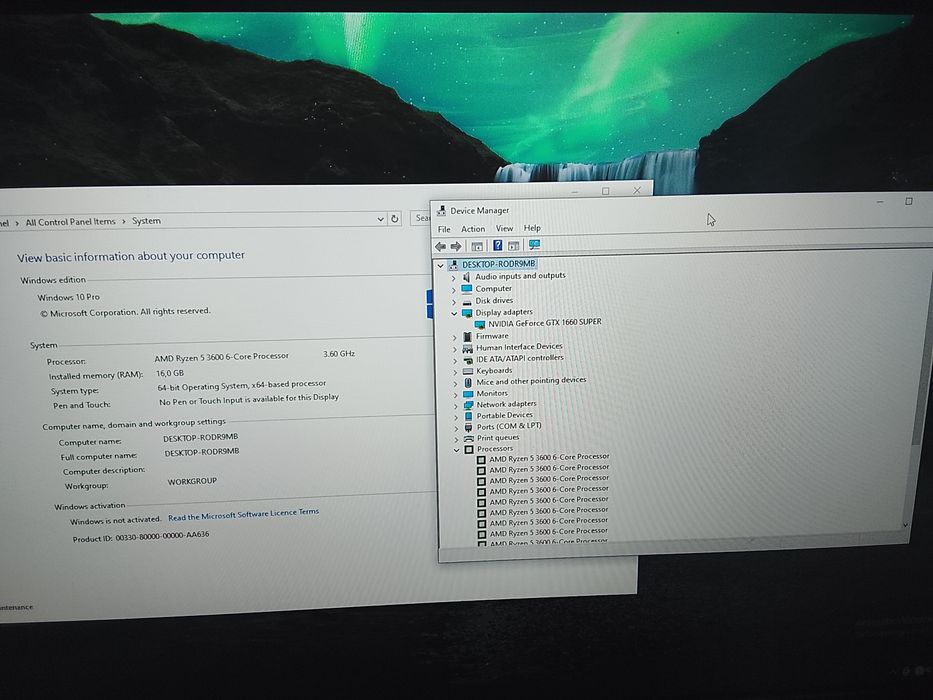
Task: Select Mice and other pointing devices row
Action: coord(531,381)
